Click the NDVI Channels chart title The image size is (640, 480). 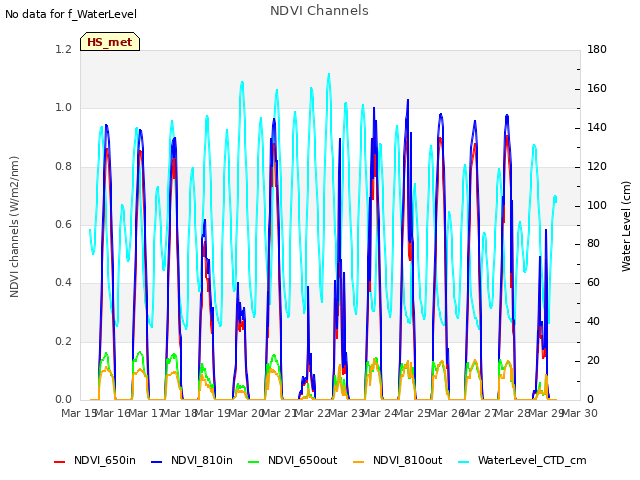point(319,11)
